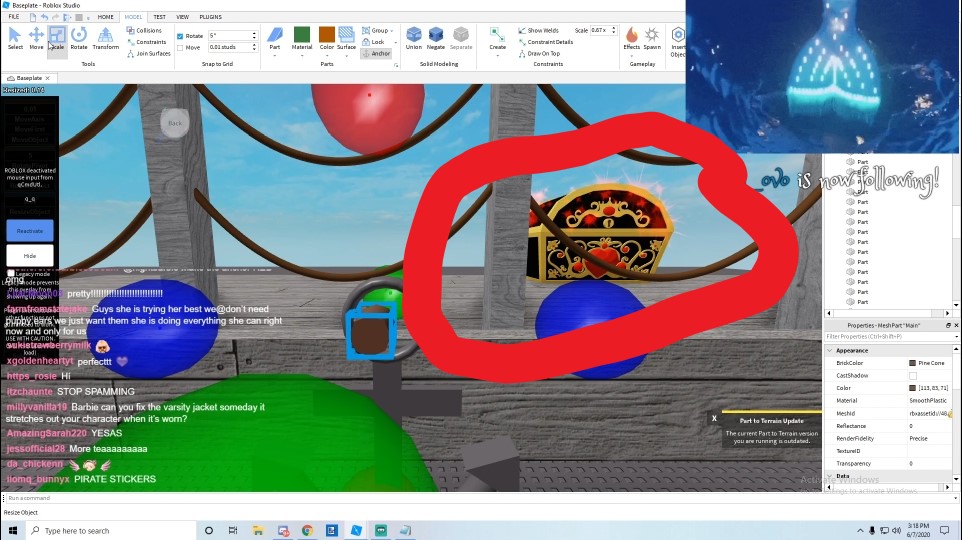Toggle Show Welds option
Viewport: 962px width, 540px height.
538,30
